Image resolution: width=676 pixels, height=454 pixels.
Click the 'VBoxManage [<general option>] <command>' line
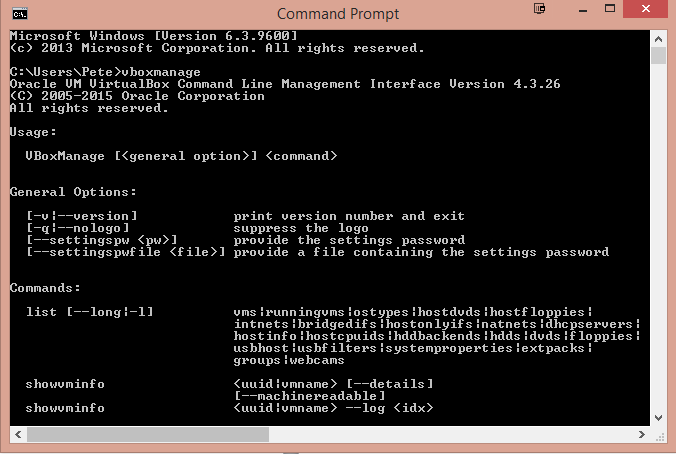[x=181, y=156]
